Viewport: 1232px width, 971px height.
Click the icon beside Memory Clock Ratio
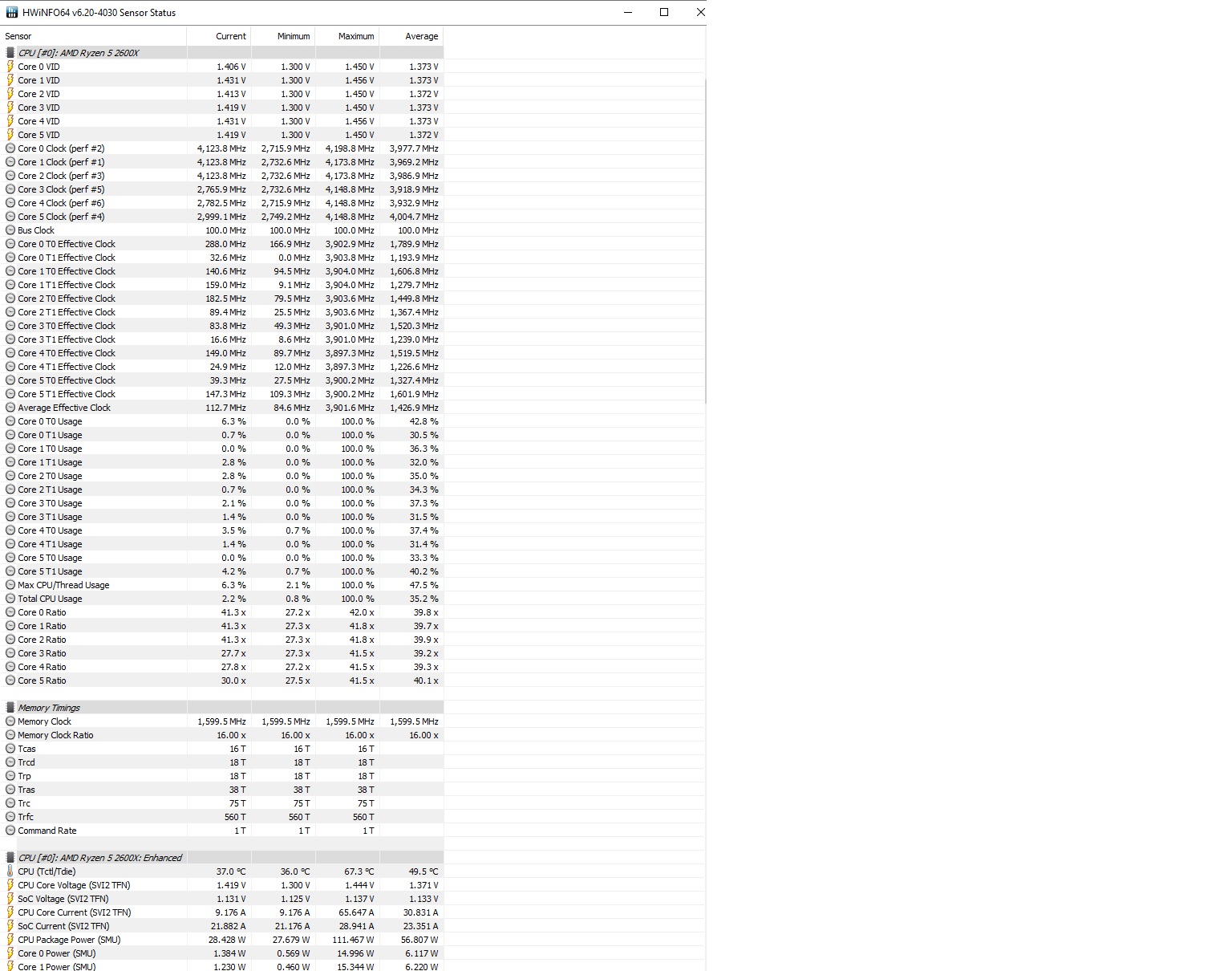10,735
